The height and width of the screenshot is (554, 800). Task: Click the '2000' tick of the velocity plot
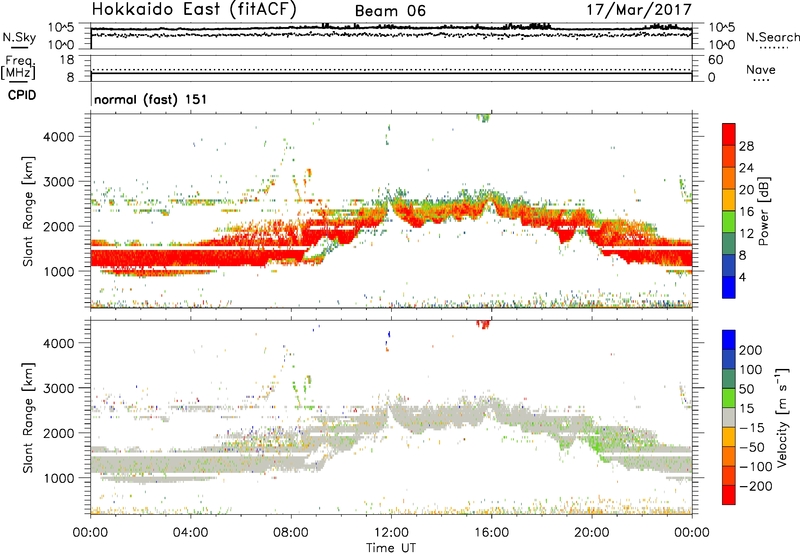(x=58, y=433)
